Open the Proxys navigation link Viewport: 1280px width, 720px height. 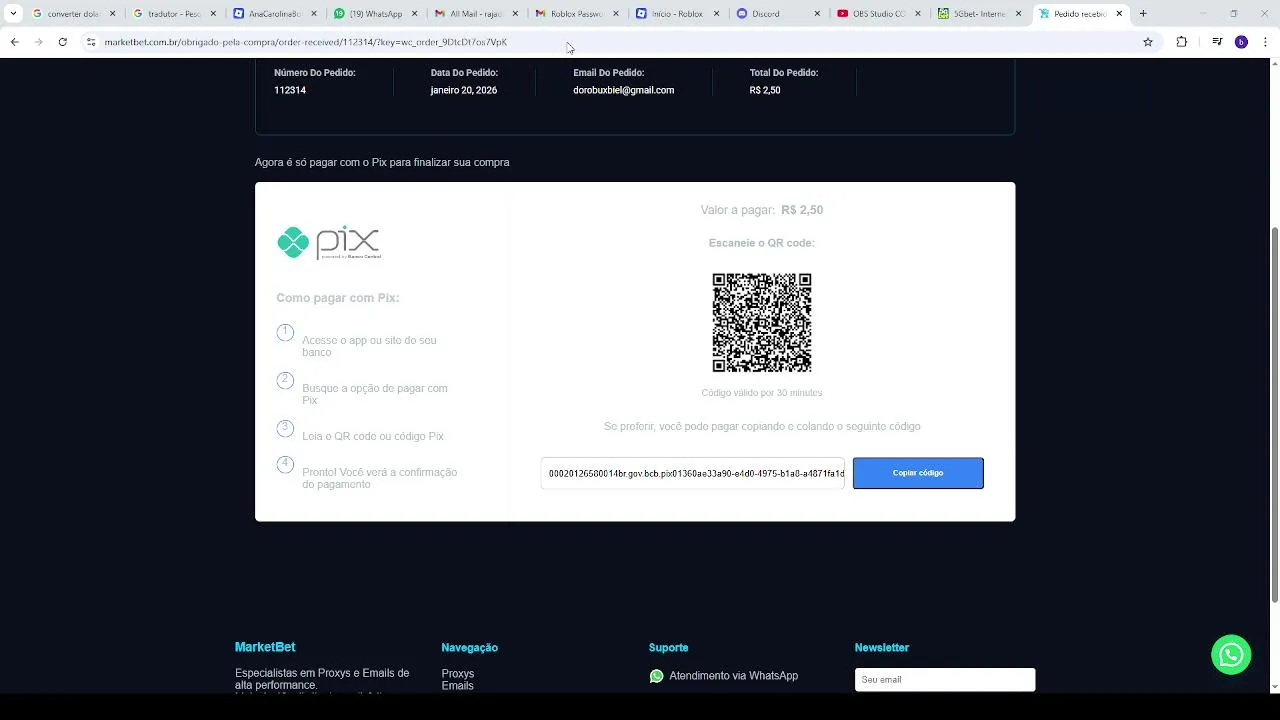(x=458, y=674)
